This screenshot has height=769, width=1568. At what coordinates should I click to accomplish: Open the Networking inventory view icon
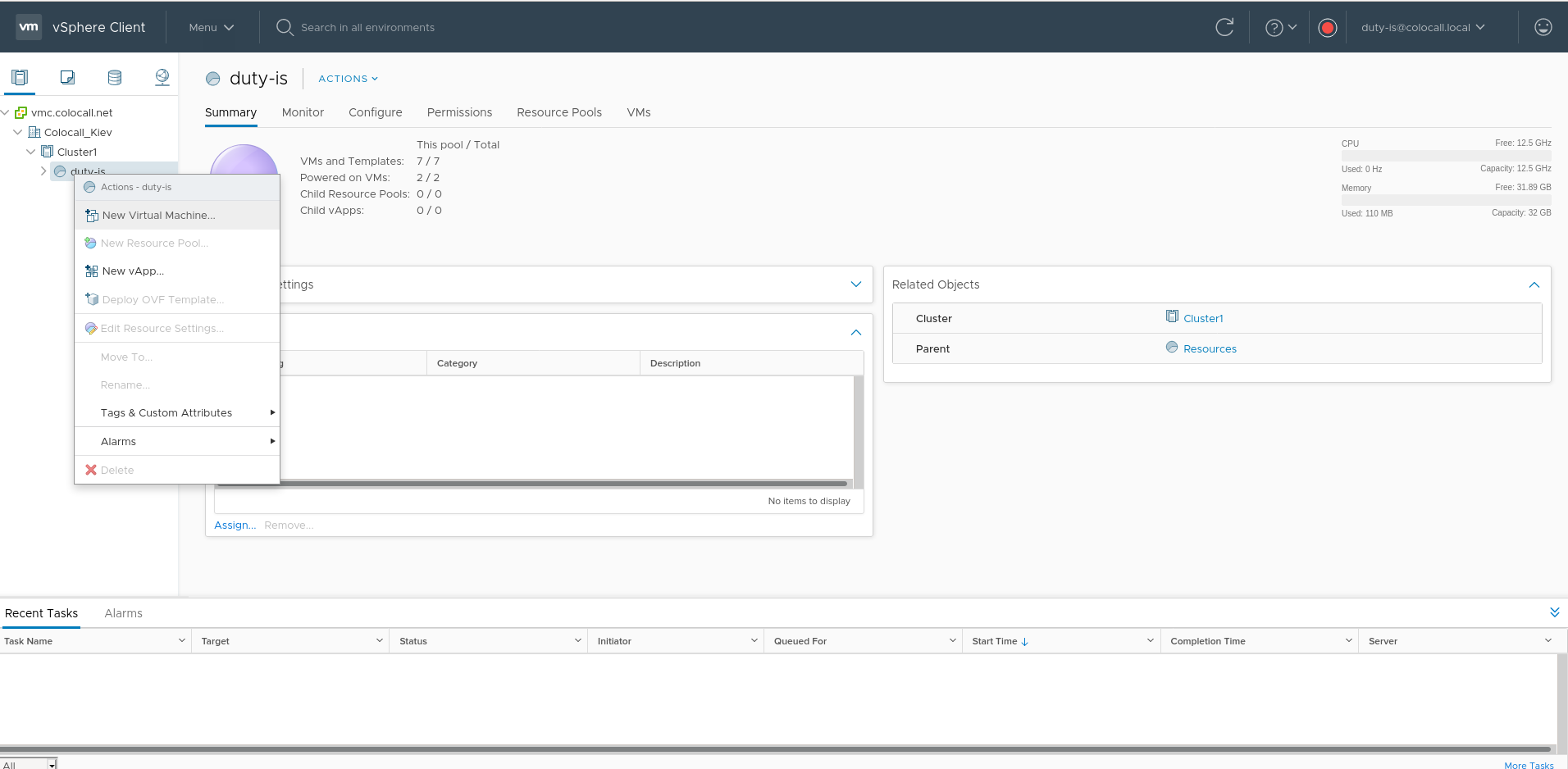(x=162, y=77)
